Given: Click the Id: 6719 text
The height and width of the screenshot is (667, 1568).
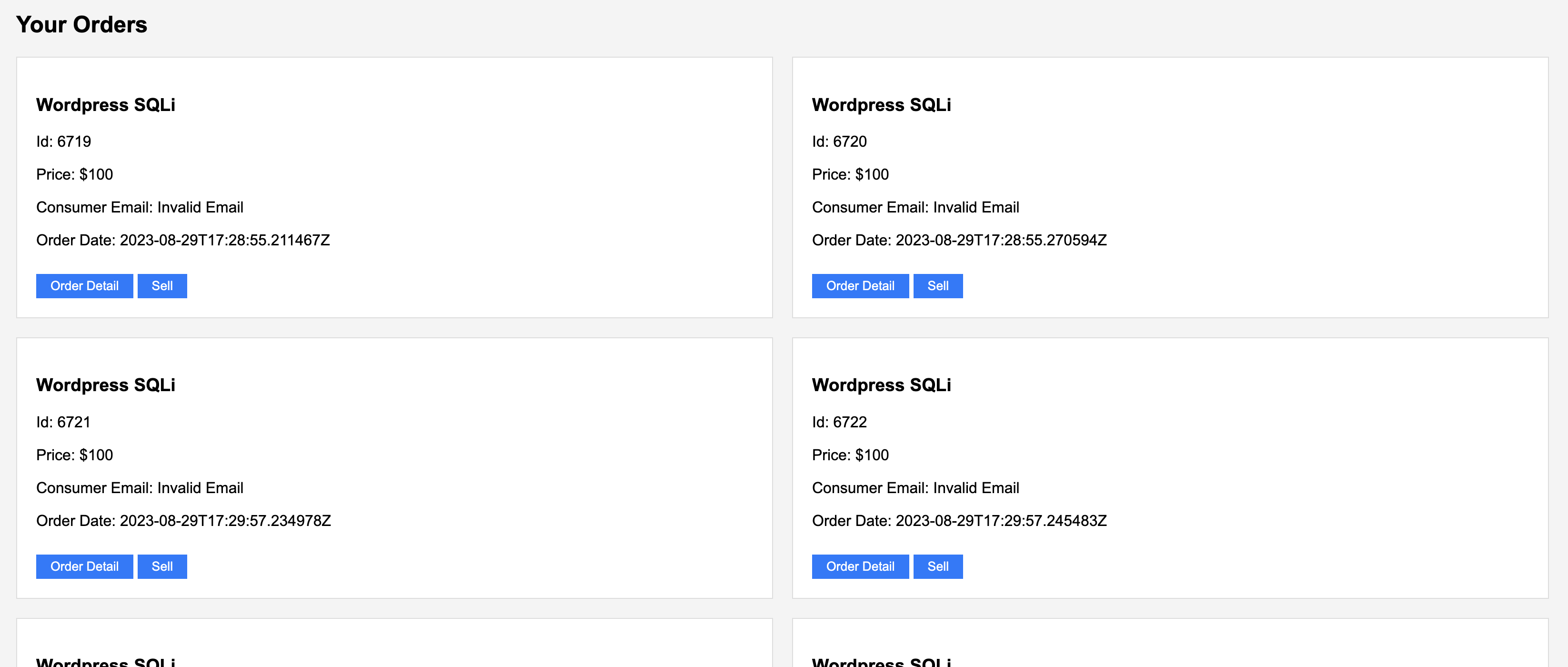Looking at the screenshot, I should (63, 142).
